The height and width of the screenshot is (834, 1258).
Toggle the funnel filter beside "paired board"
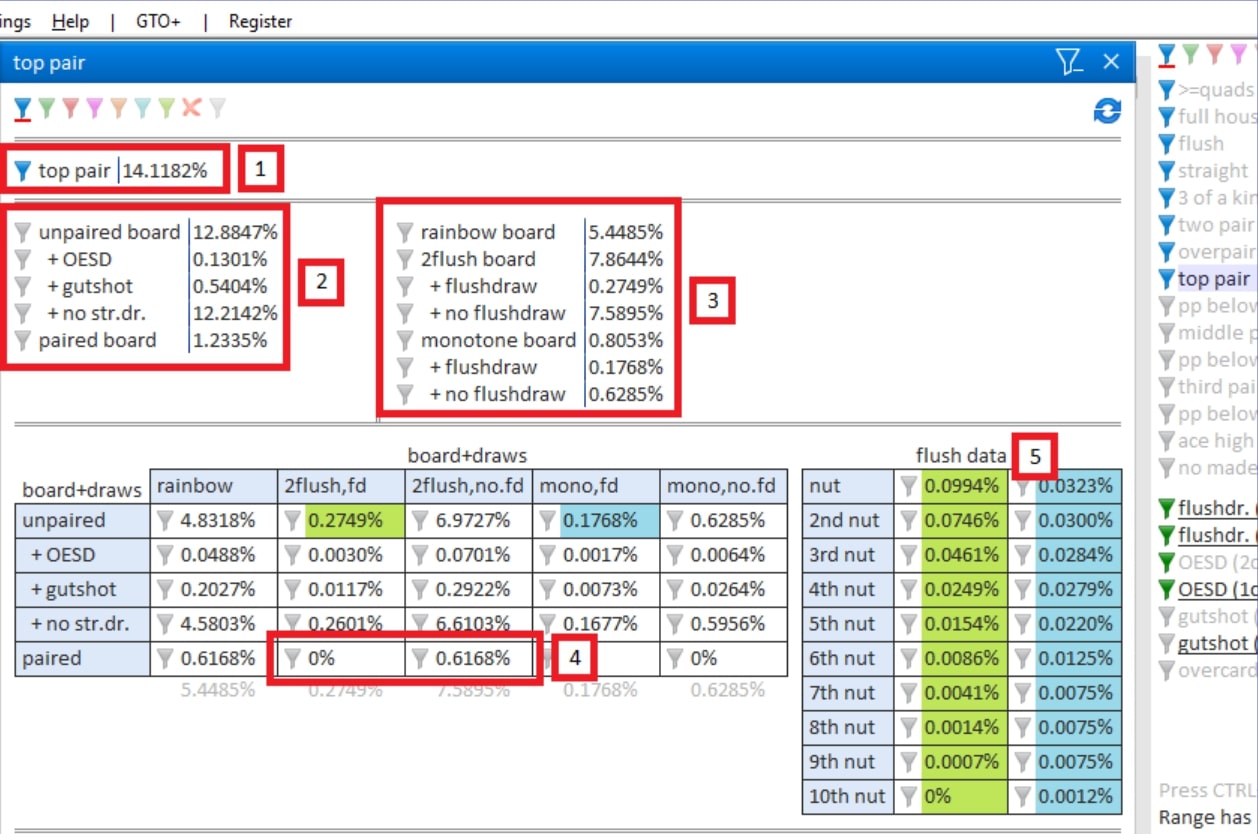pos(24,341)
